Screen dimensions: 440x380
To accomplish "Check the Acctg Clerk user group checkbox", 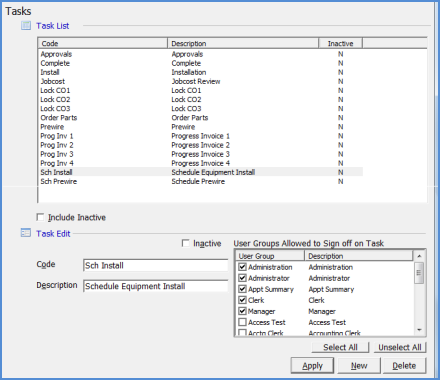I will 243,333.
